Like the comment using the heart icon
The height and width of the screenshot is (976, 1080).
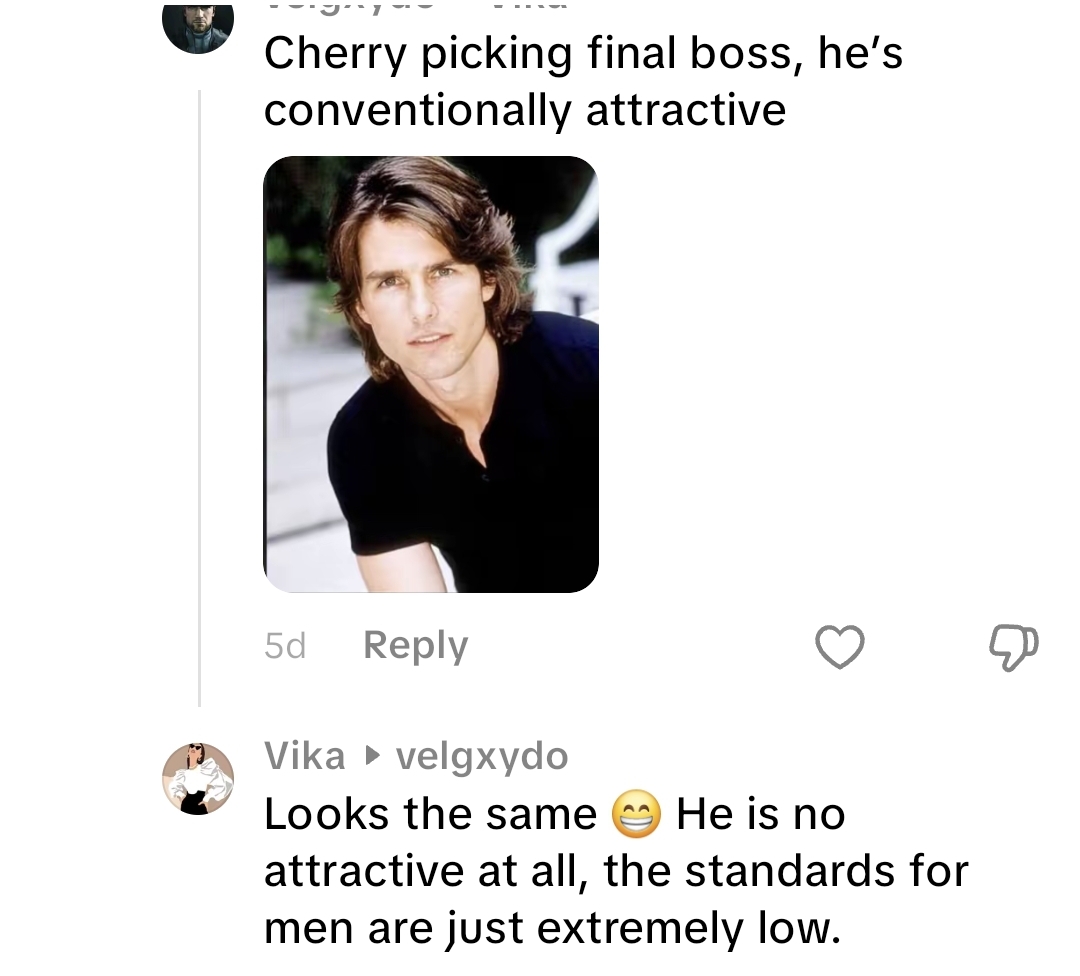point(839,646)
